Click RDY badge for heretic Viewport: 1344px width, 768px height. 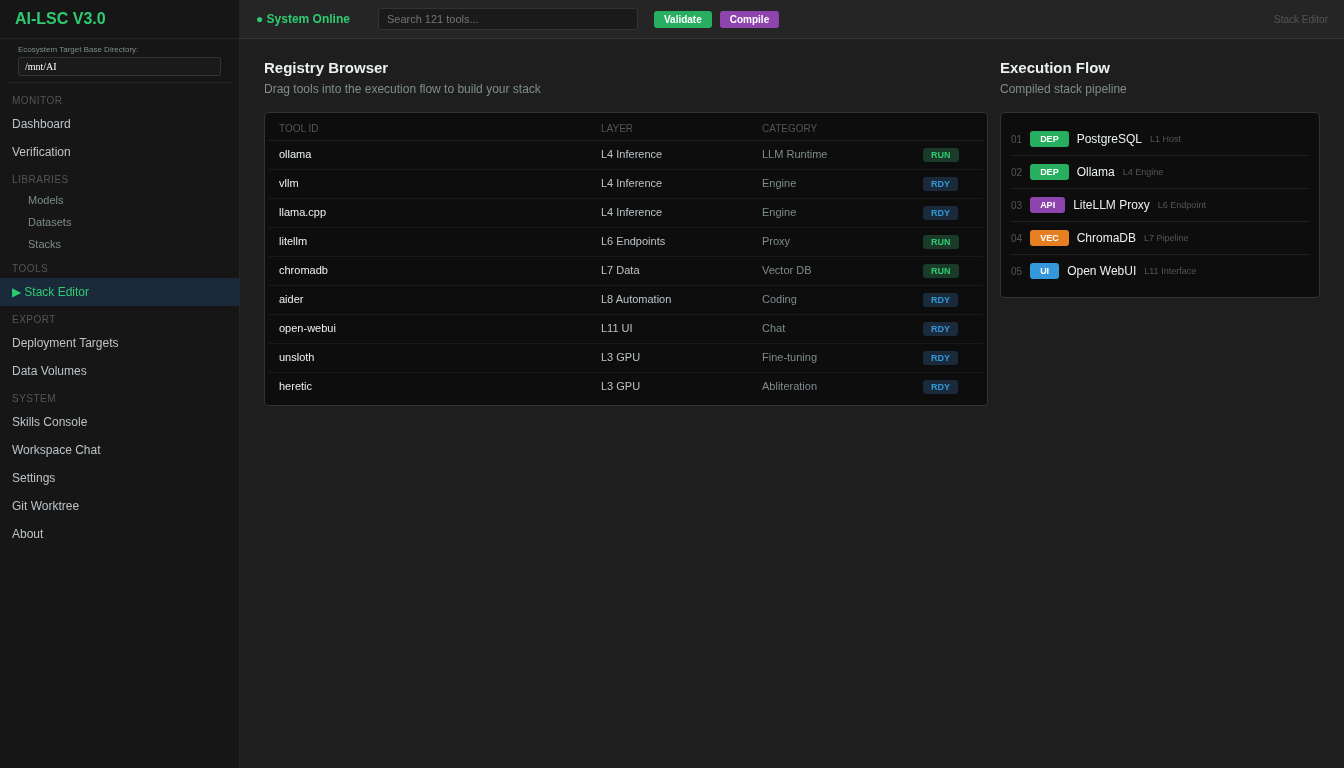[940, 387]
